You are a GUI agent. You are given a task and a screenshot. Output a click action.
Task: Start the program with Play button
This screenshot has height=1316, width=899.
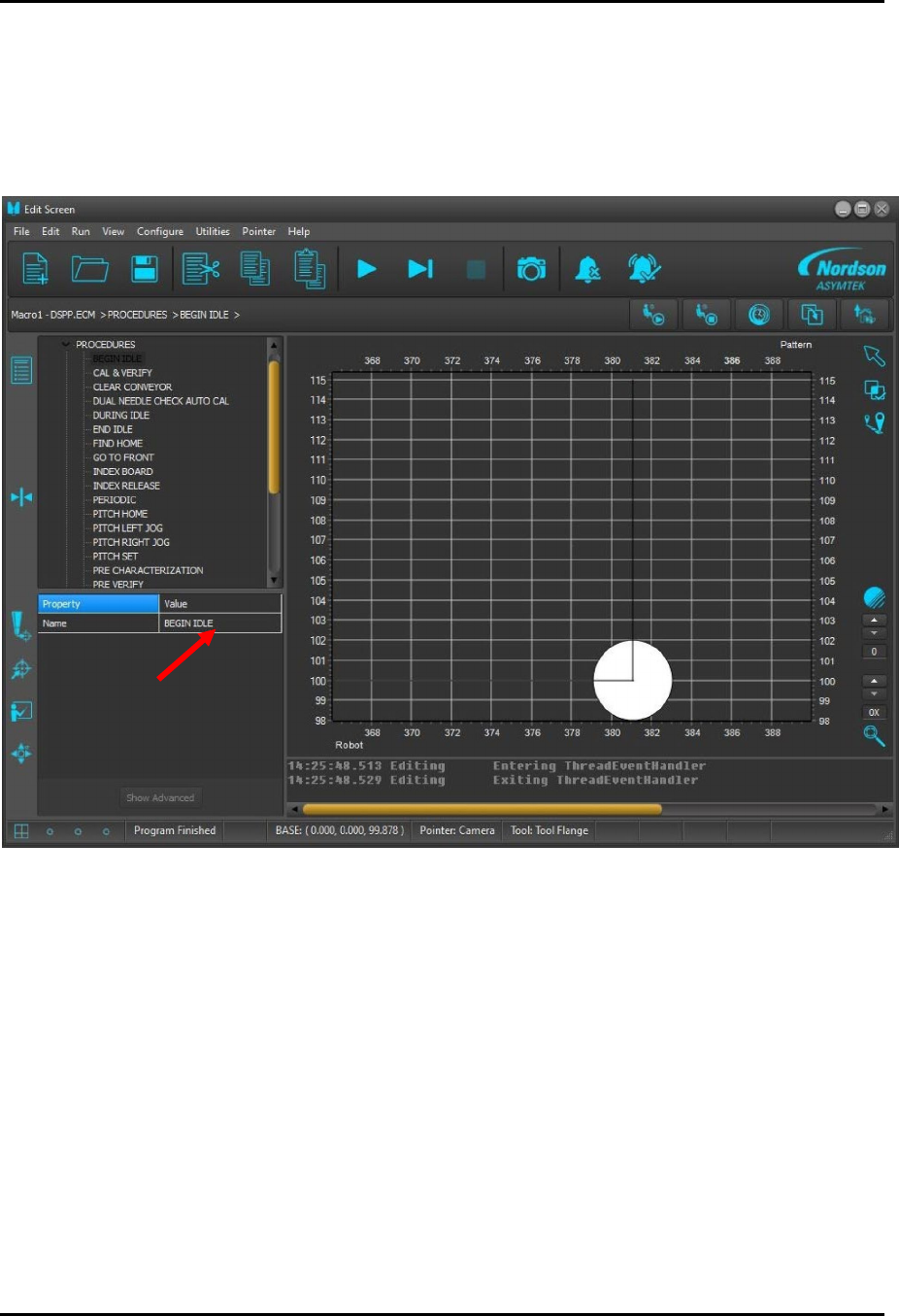pyautogui.click(x=366, y=269)
